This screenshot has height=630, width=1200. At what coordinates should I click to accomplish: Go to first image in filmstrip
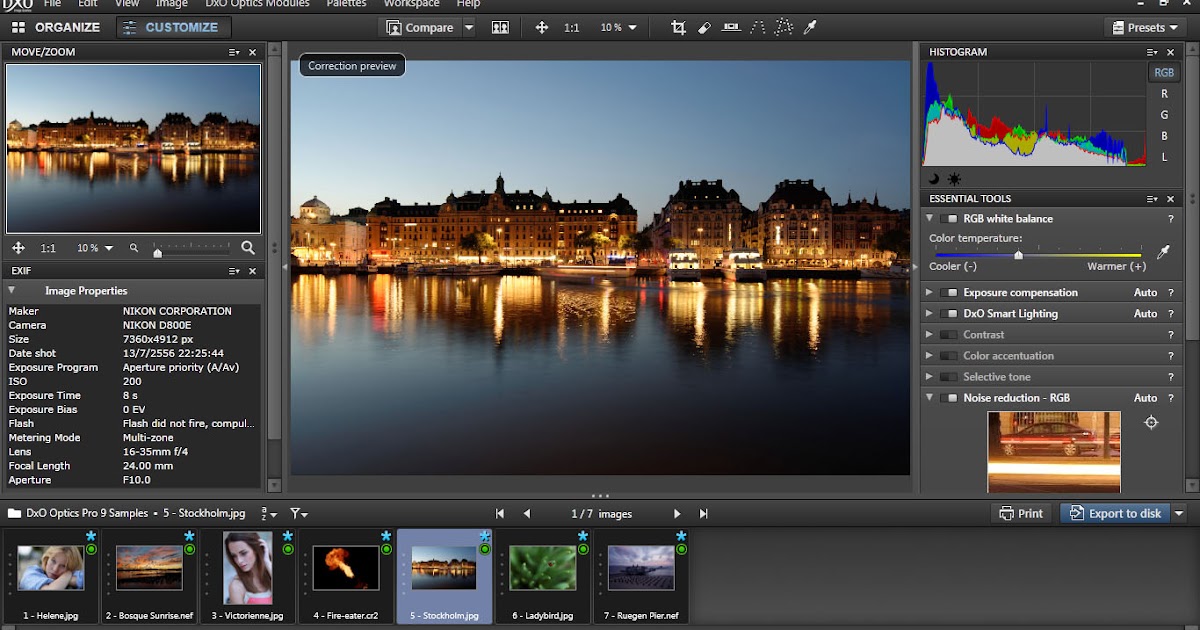pyautogui.click(x=500, y=514)
